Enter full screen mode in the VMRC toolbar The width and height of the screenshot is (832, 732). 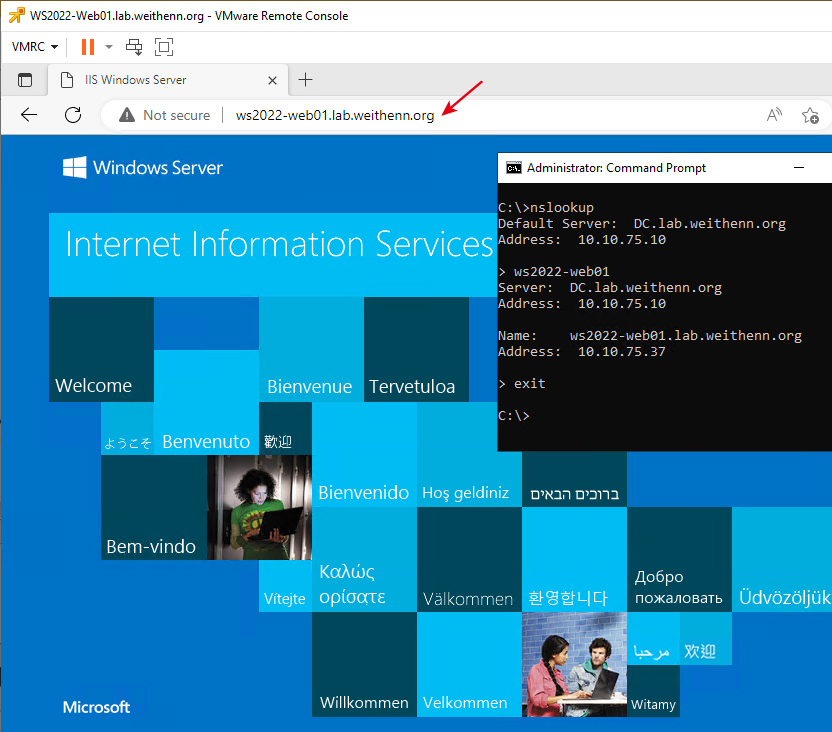click(164, 47)
